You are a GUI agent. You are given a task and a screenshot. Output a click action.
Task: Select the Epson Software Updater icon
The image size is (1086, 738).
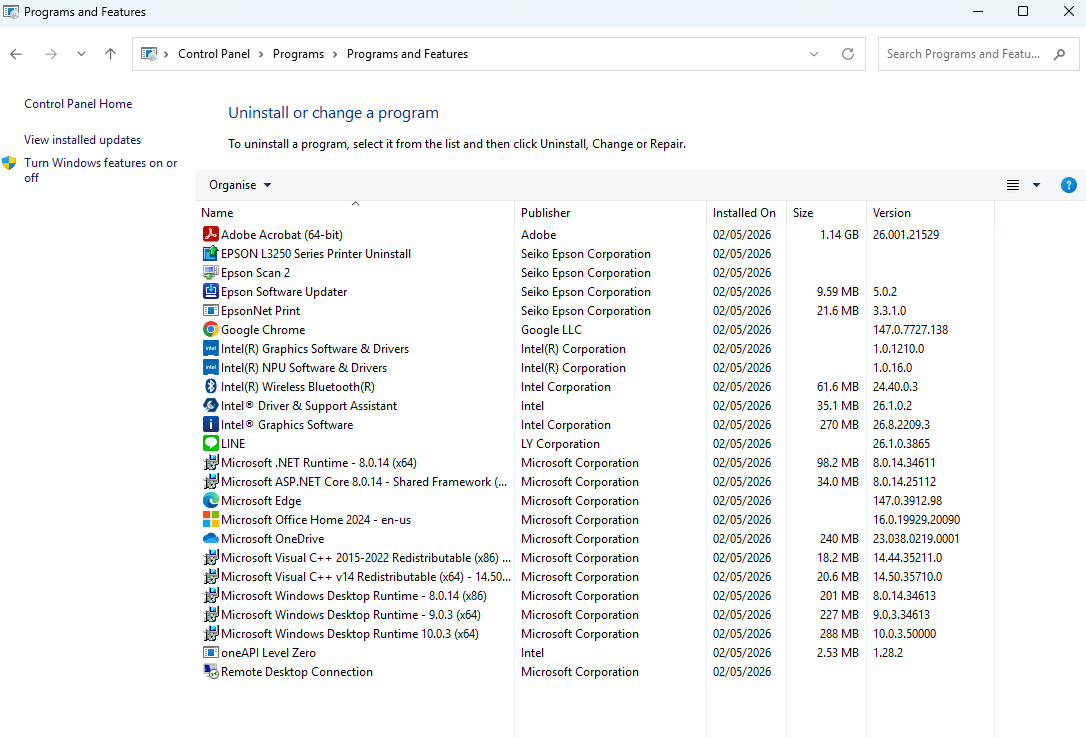point(211,291)
